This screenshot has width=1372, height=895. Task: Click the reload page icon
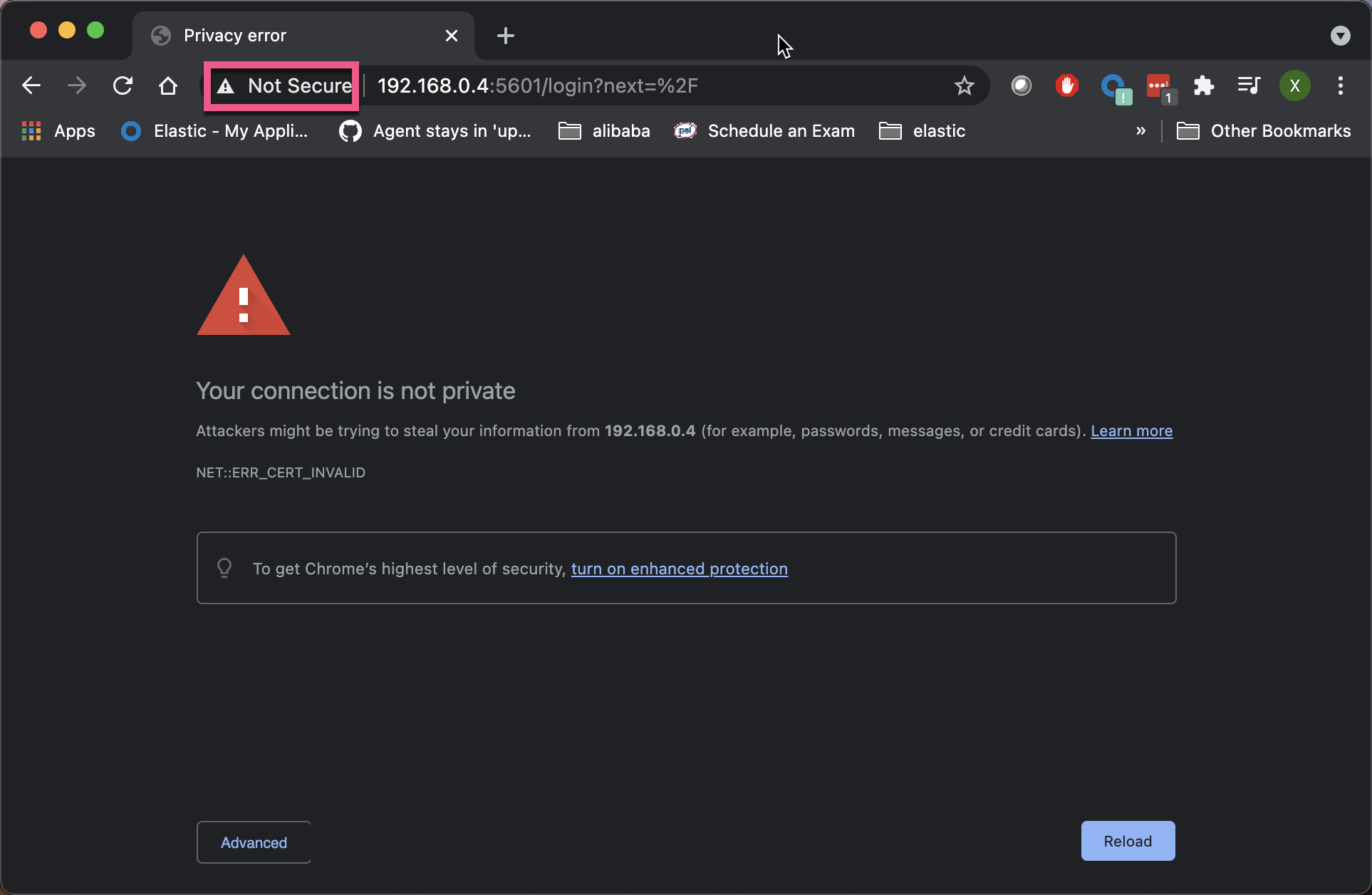pyautogui.click(x=123, y=86)
